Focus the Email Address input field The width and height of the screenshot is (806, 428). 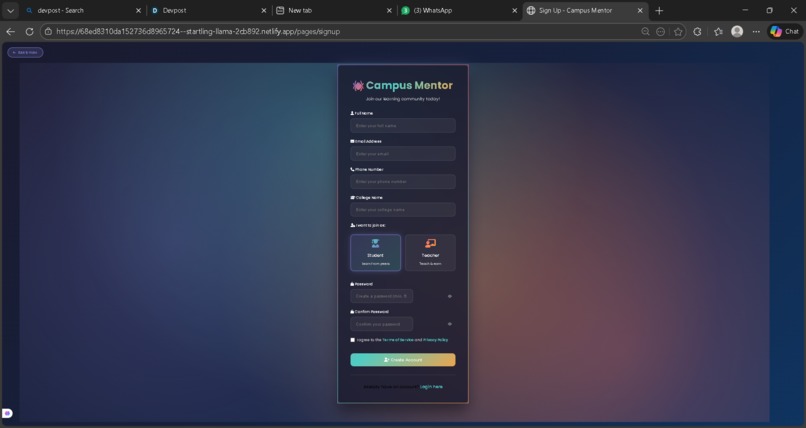(402, 154)
